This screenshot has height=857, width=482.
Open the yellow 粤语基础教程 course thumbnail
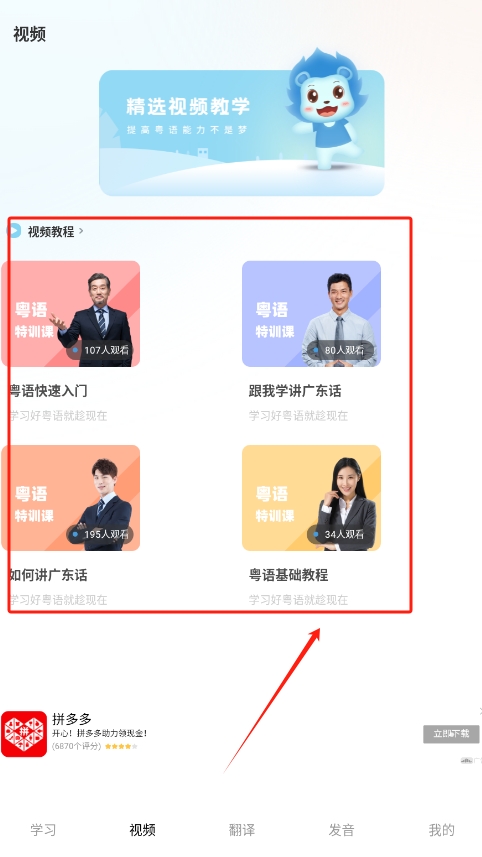point(311,498)
